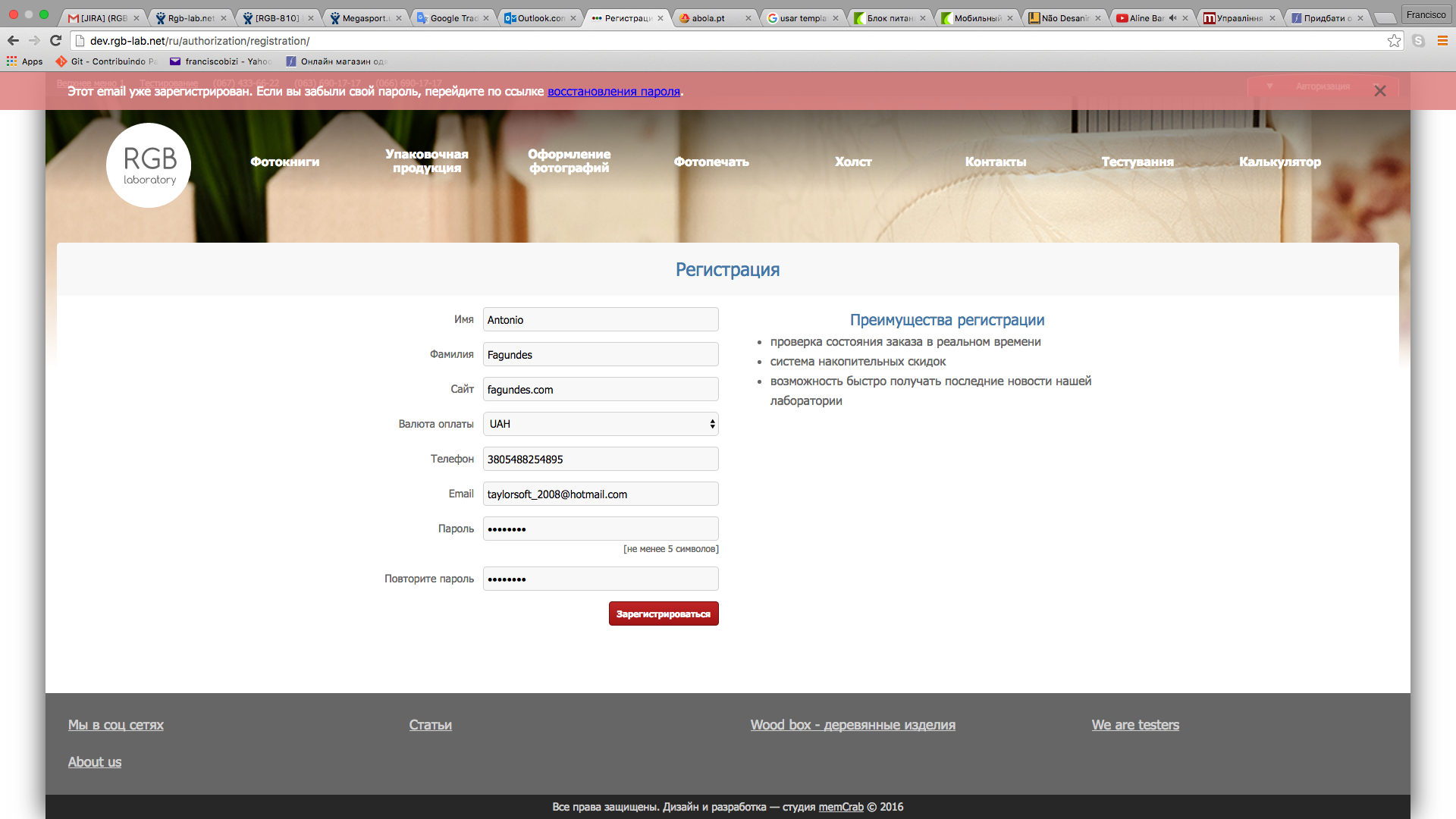Click the RGB laboratory logo
This screenshot has height=819, width=1456.
[149, 165]
